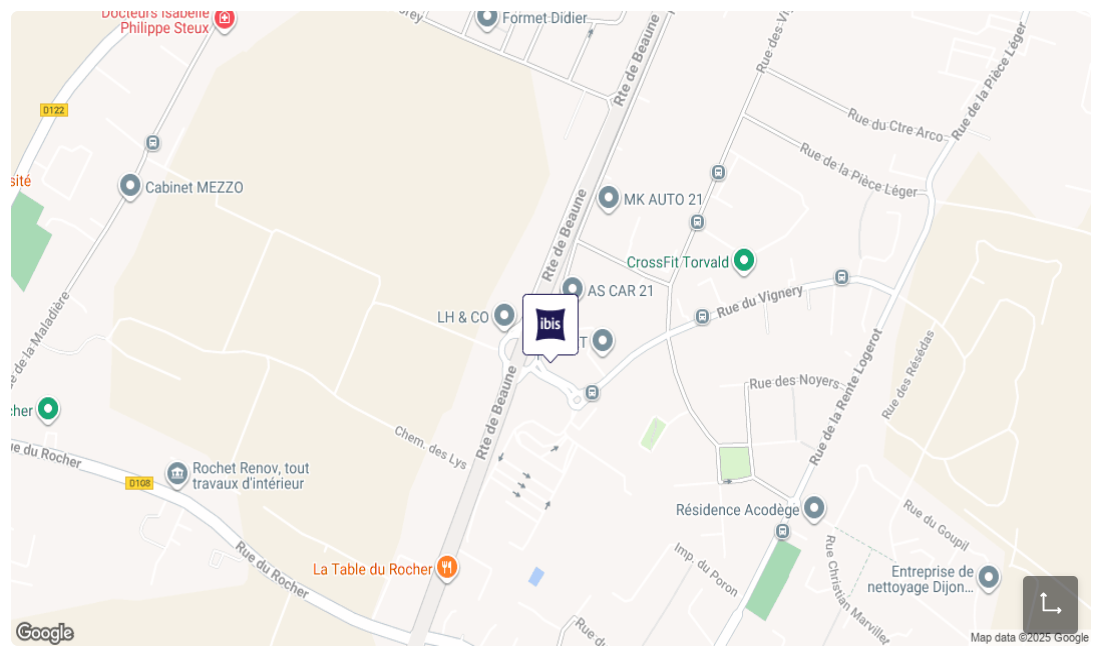Click the La Table du Rocher label
This screenshot has height=659, width=1102.
point(372,569)
